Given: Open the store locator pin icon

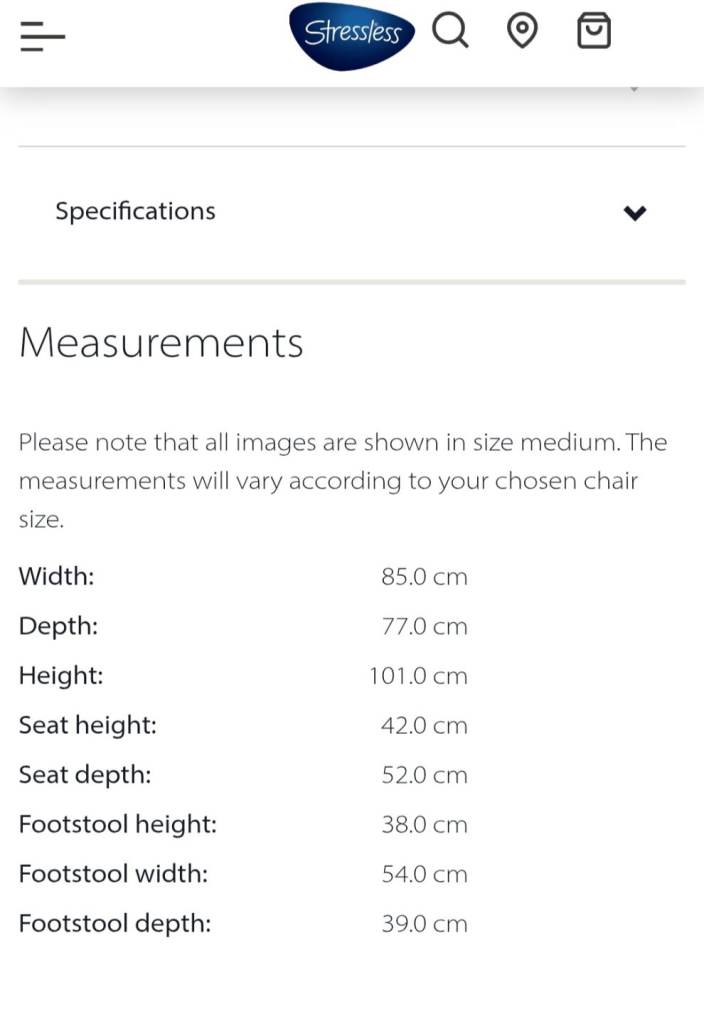Looking at the screenshot, I should (x=521, y=32).
